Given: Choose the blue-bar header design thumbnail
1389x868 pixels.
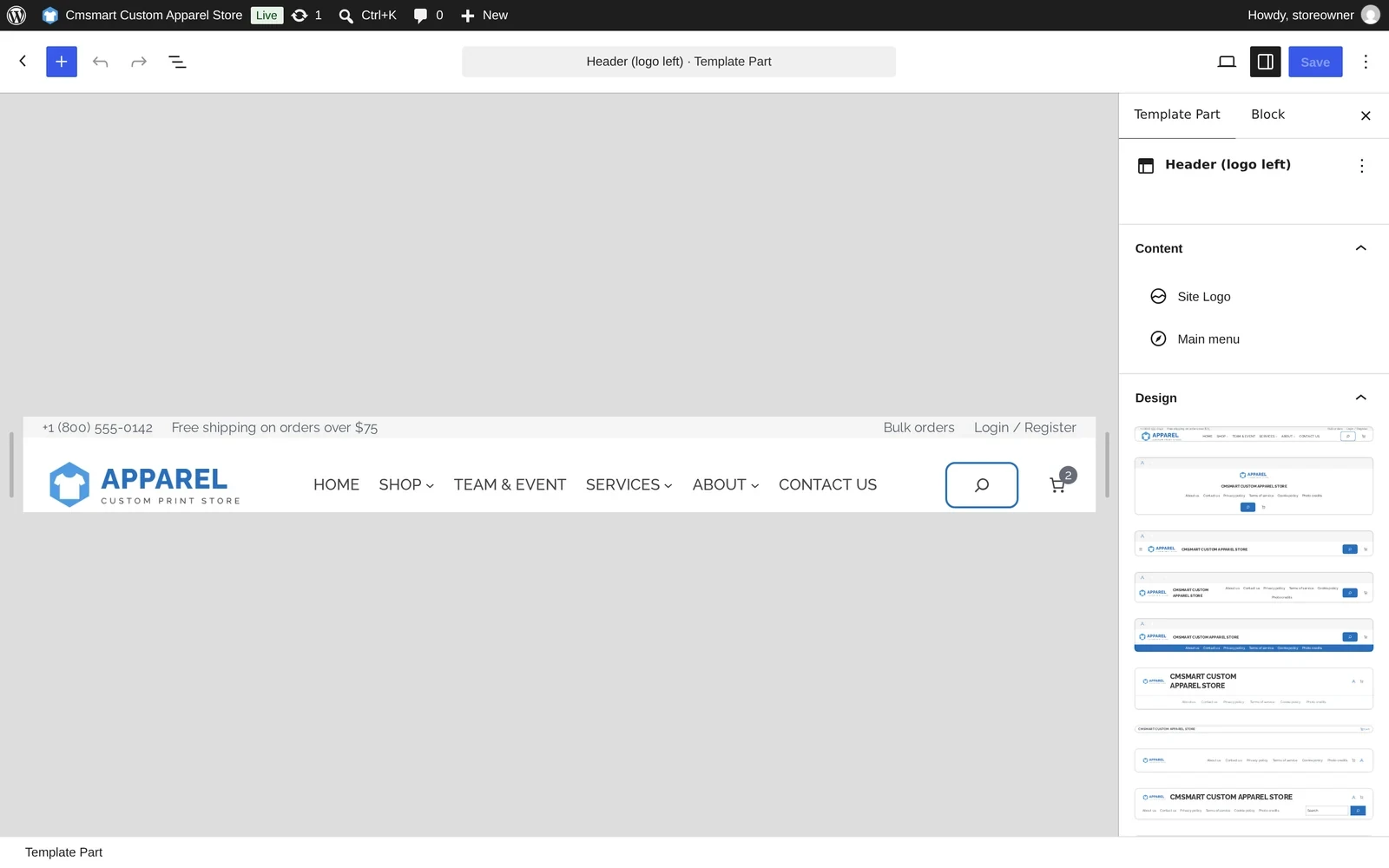Looking at the screenshot, I should pyautogui.click(x=1254, y=635).
